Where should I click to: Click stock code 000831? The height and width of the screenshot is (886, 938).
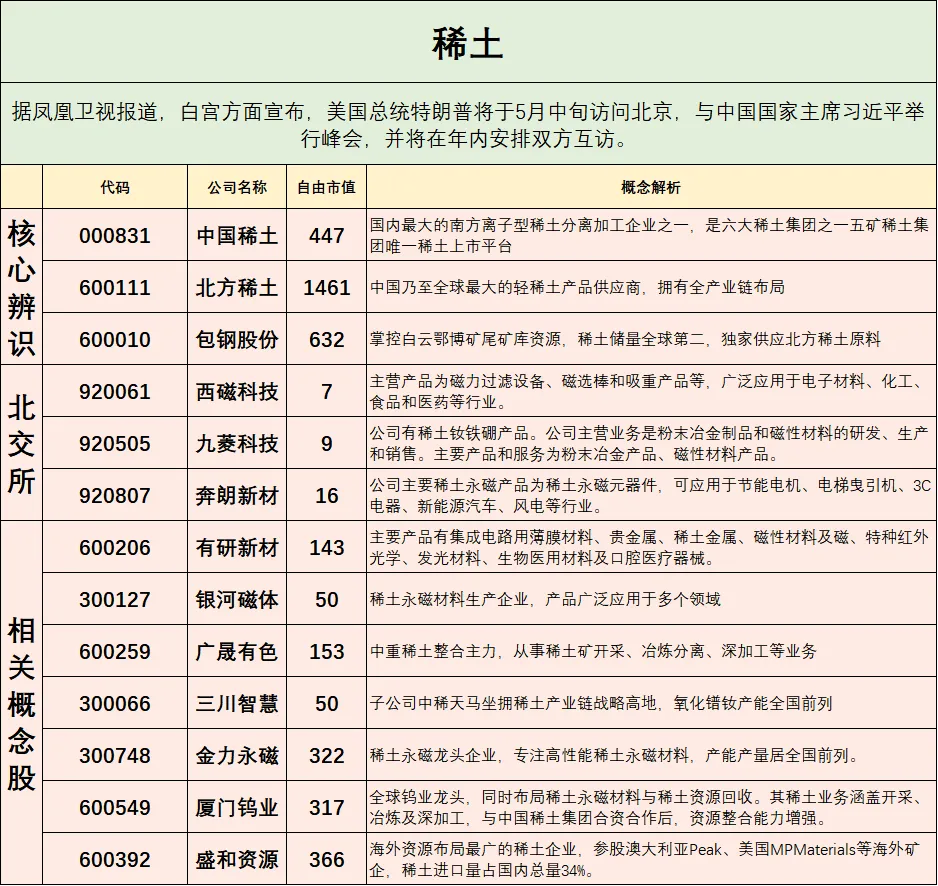point(115,236)
